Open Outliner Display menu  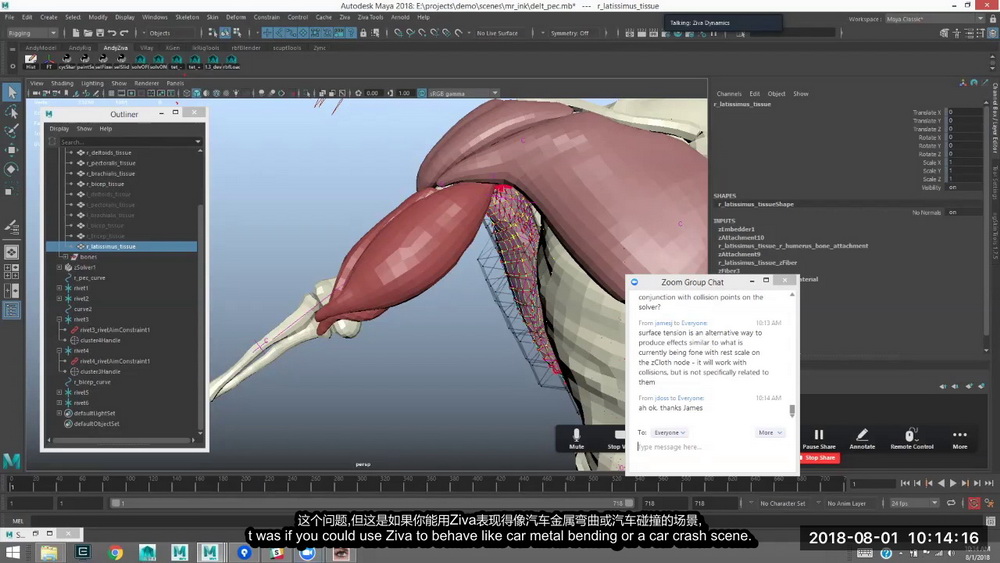pyautogui.click(x=59, y=129)
